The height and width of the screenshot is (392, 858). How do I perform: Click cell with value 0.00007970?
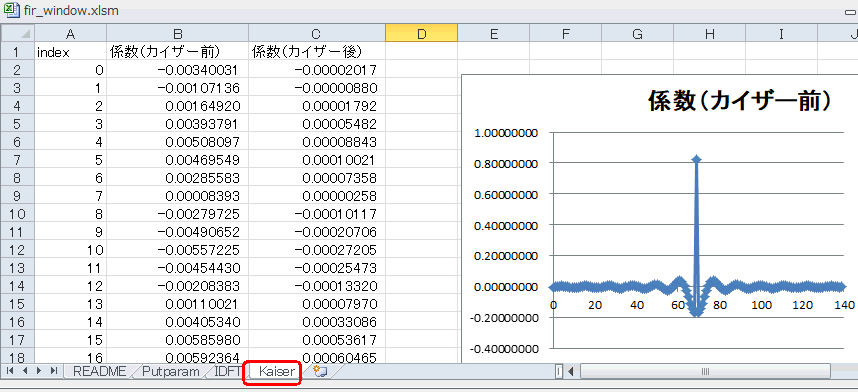coord(317,304)
